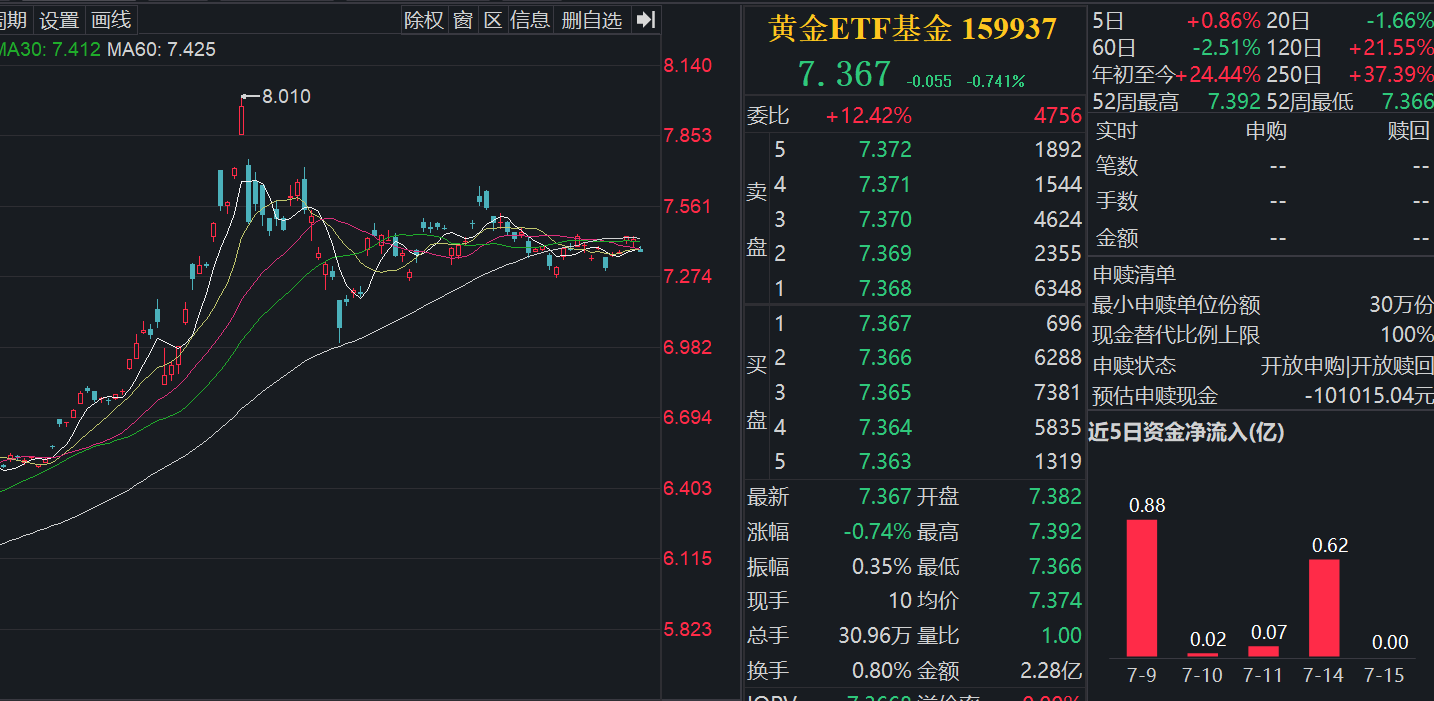Select sell level 卖1 at 7.368
This screenshot has height=701, width=1434.
click(884, 287)
